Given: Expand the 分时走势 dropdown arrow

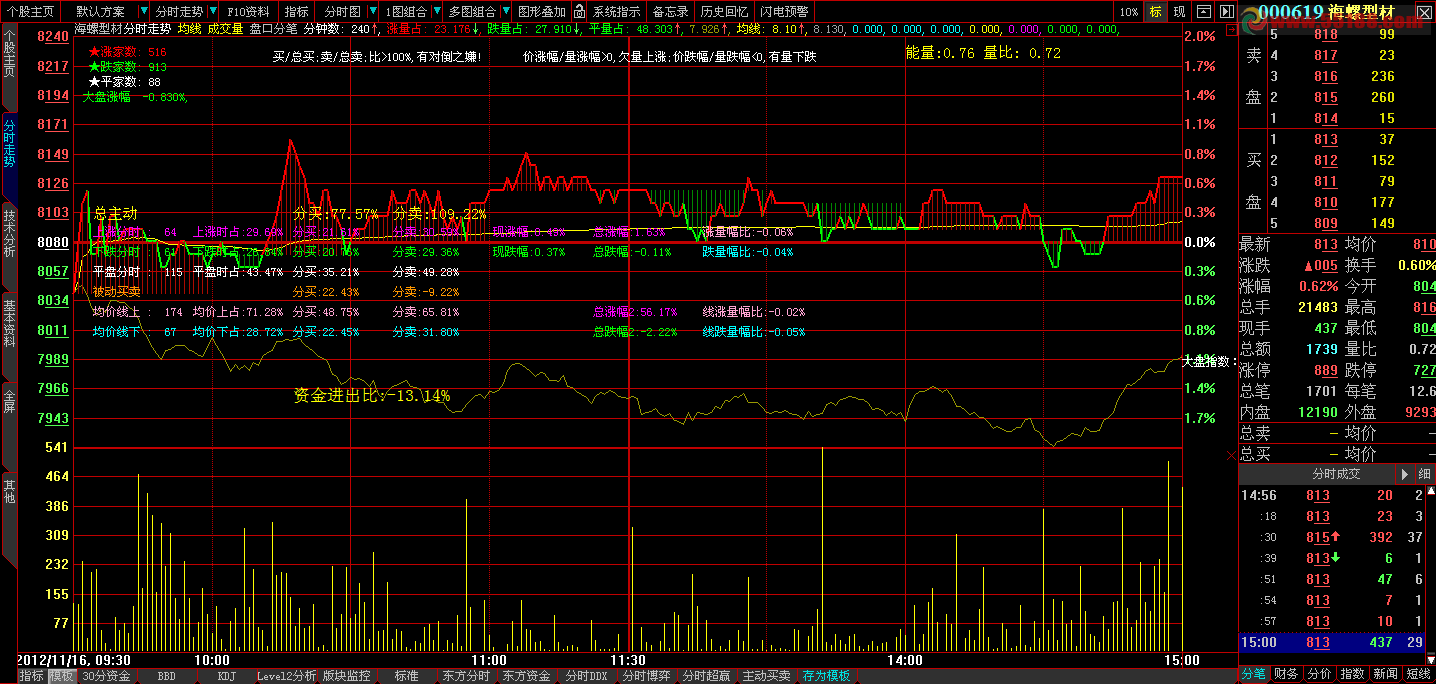Looking at the screenshot, I should coord(211,11).
